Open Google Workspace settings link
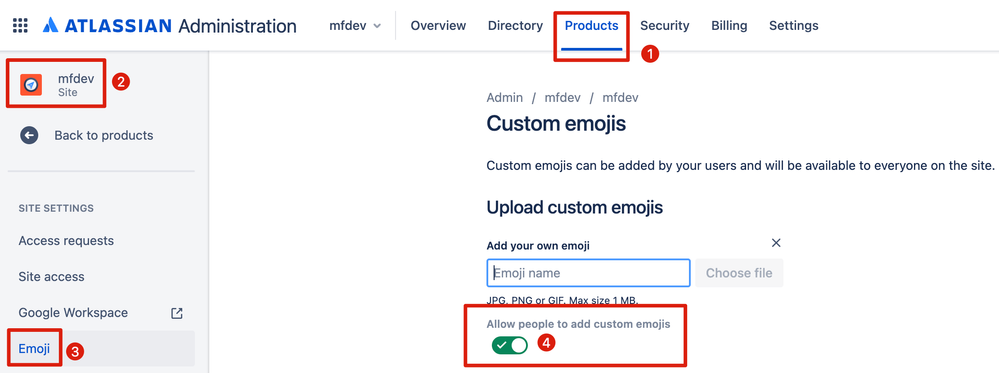 click(x=73, y=313)
